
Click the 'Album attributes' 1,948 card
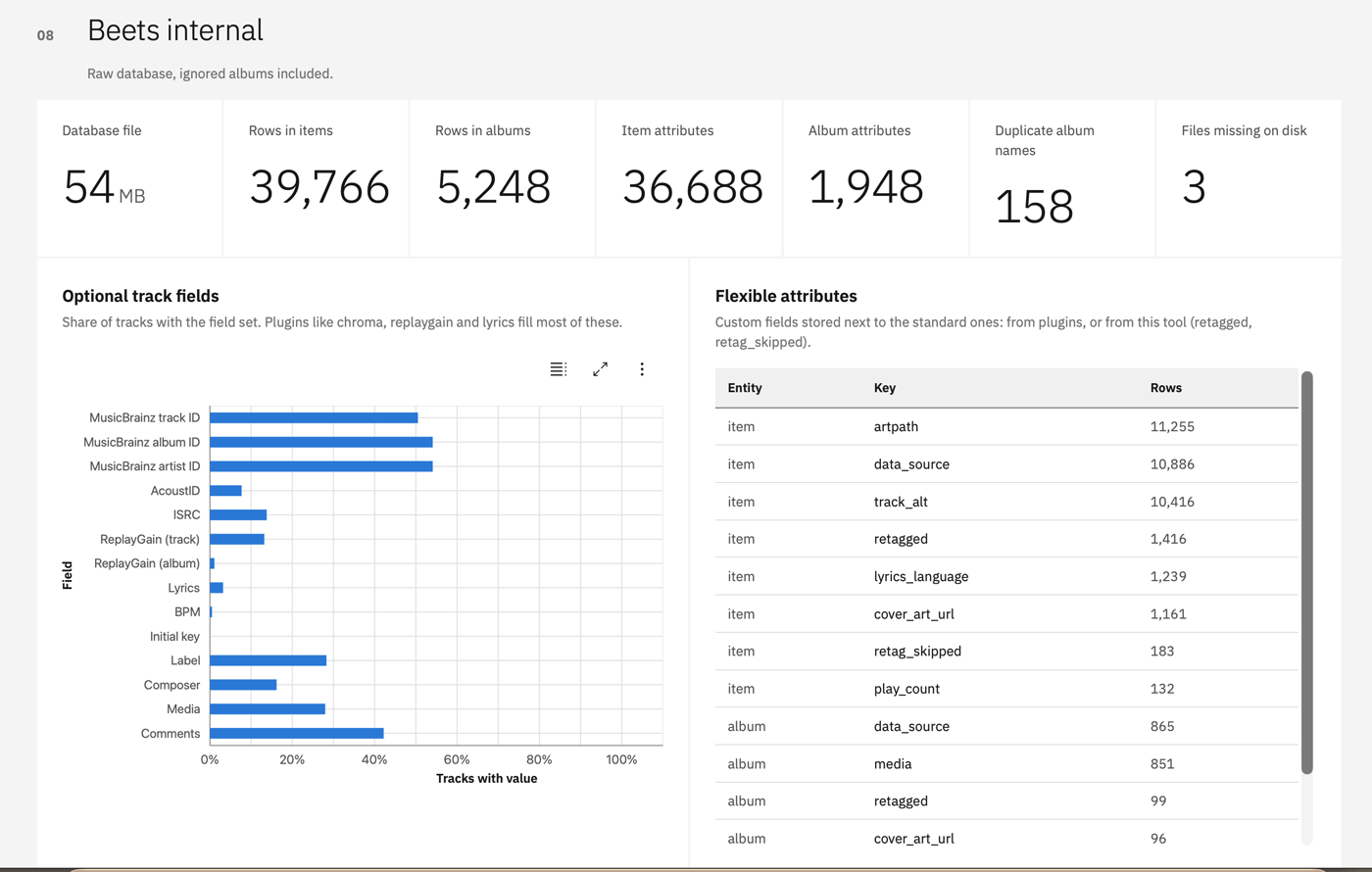[x=876, y=177]
